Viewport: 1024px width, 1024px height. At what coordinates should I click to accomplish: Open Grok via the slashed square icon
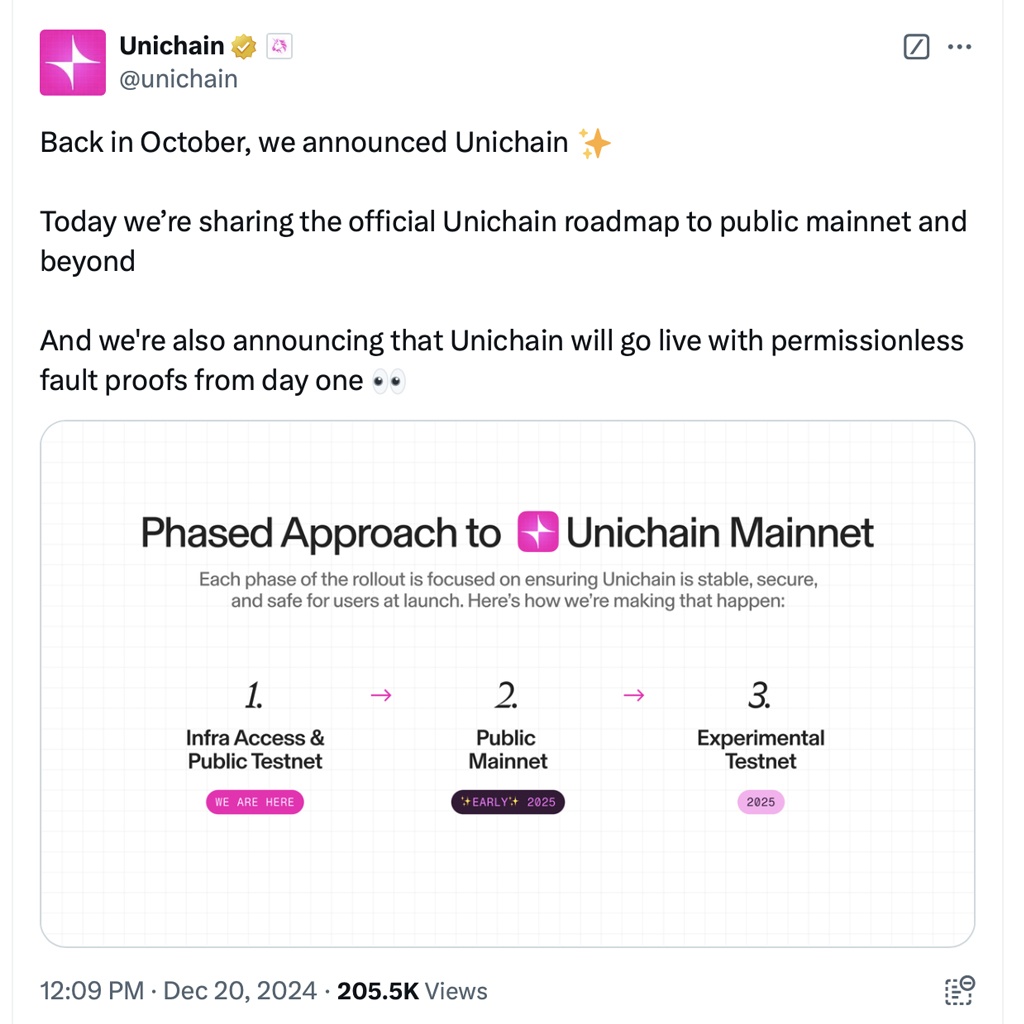point(916,47)
